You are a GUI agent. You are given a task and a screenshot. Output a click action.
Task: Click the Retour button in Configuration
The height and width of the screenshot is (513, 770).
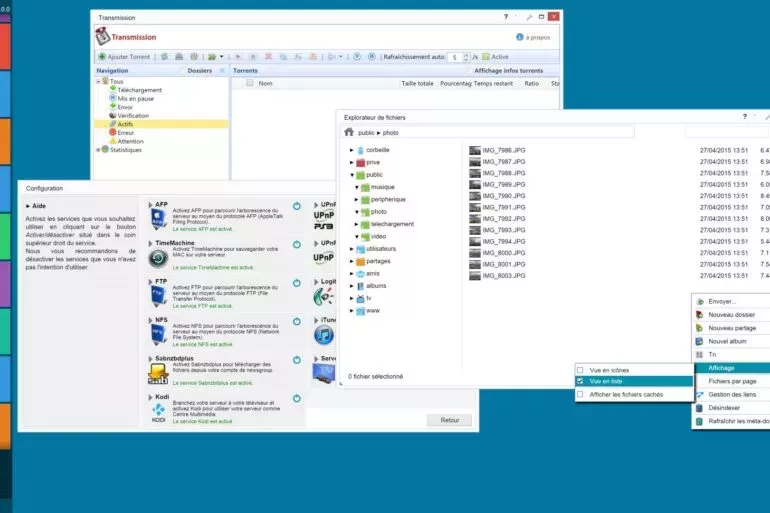449,420
